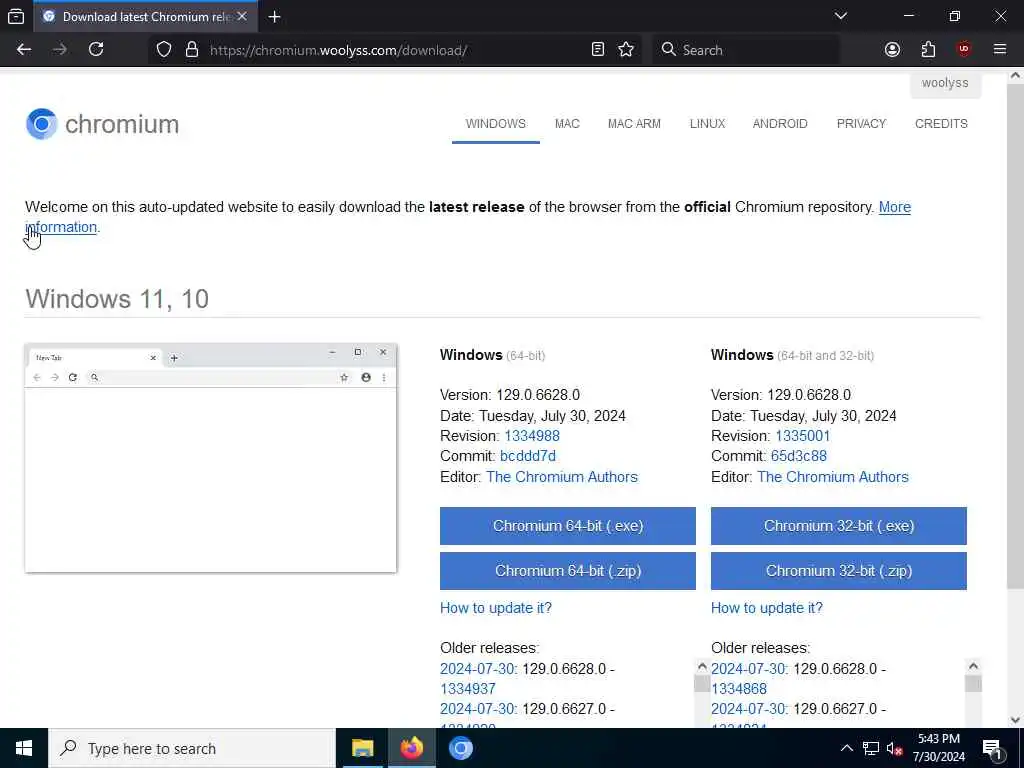Open the muted volume tray icon

pyautogui.click(x=894, y=748)
